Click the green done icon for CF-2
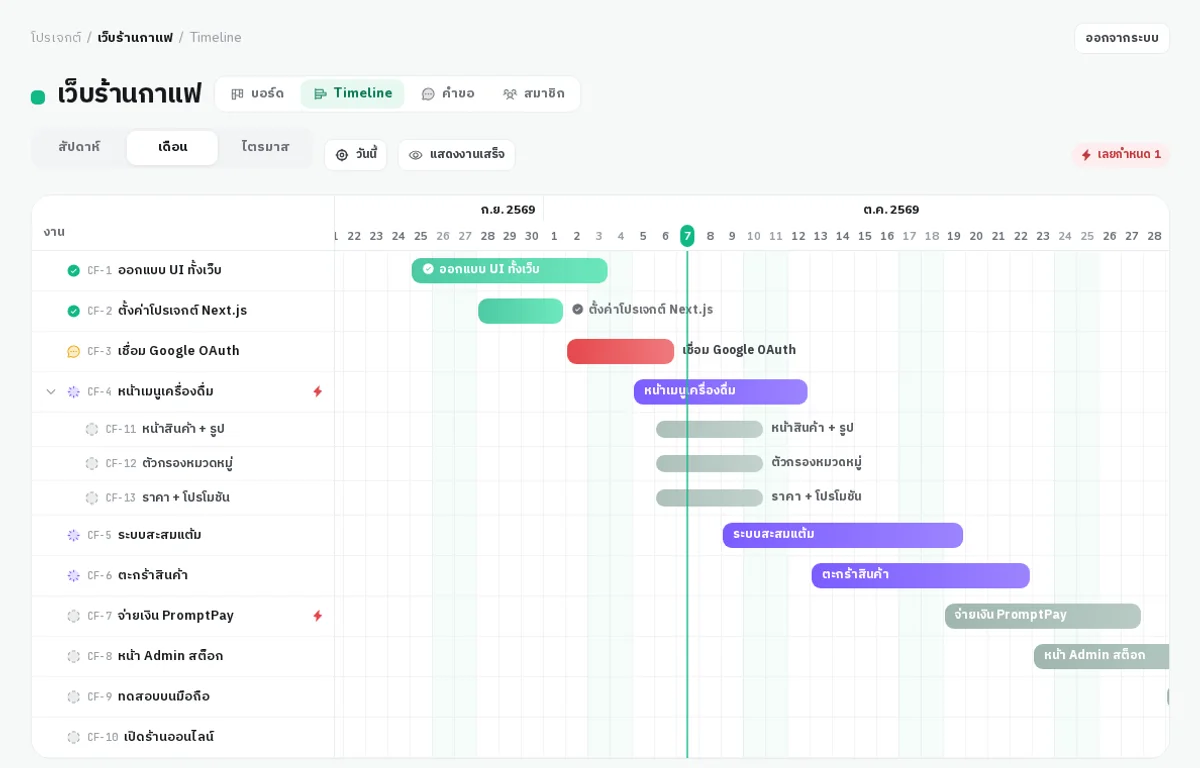 pyautogui.click(x=73, y=311)
